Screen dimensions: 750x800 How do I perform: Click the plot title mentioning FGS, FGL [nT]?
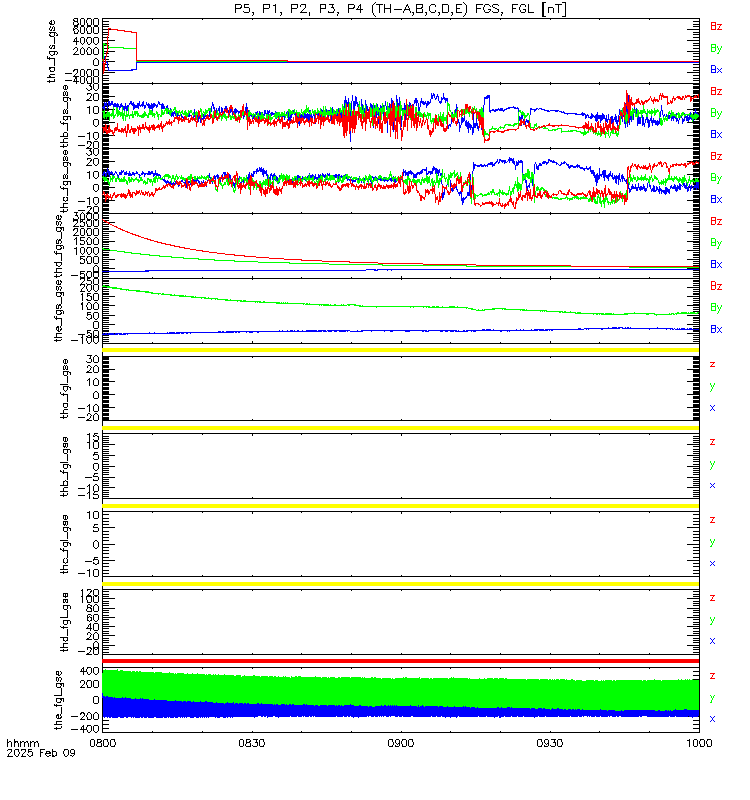pyautogui.click(x=400, y=9)
